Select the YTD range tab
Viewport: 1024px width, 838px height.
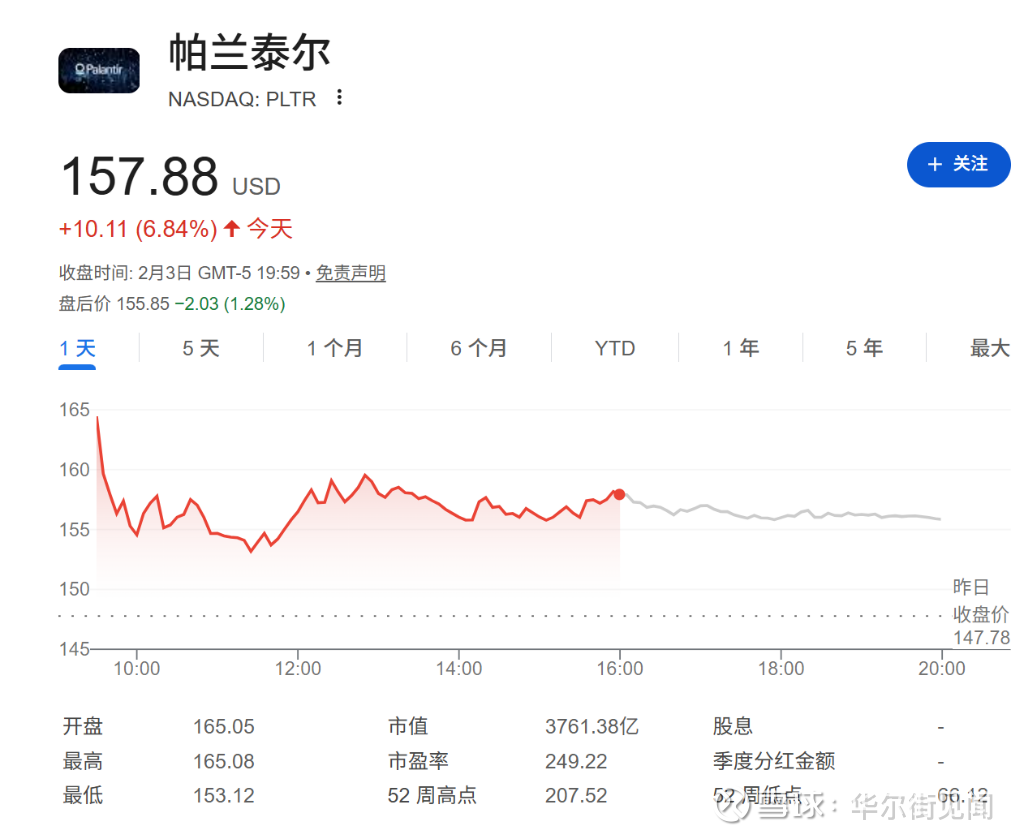615,348
